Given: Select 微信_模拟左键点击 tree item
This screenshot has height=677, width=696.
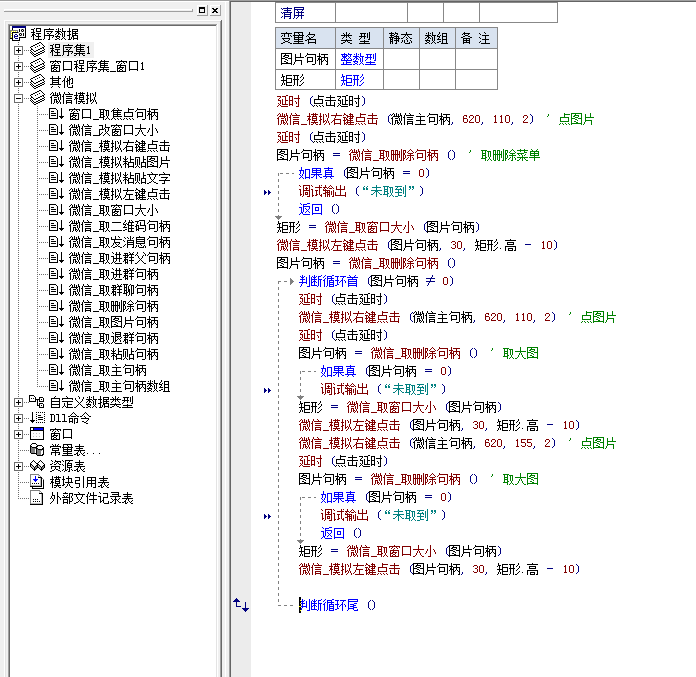Looking at the screenshot, I should click(119, 194).
